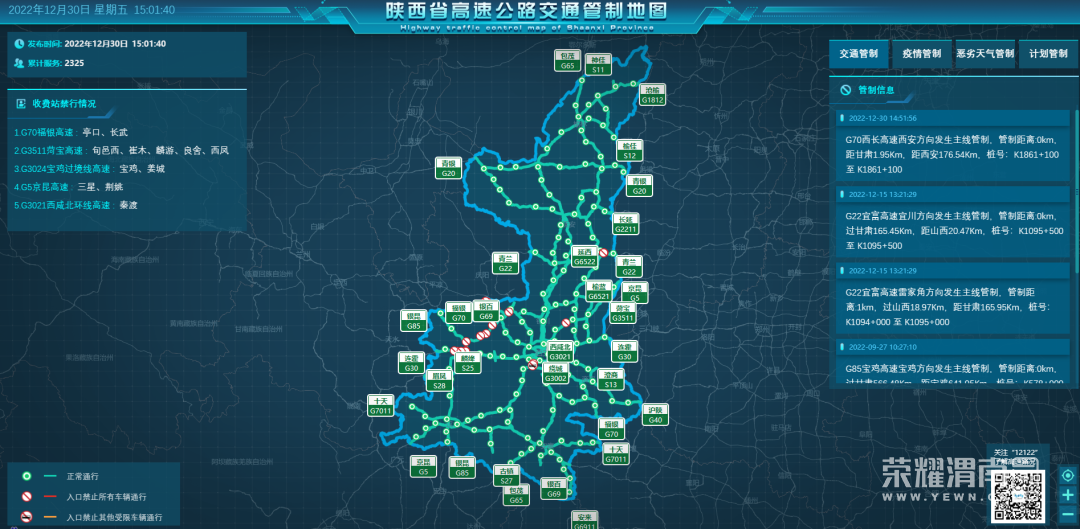Click the G1812 沧榆 highway sign

652,95
